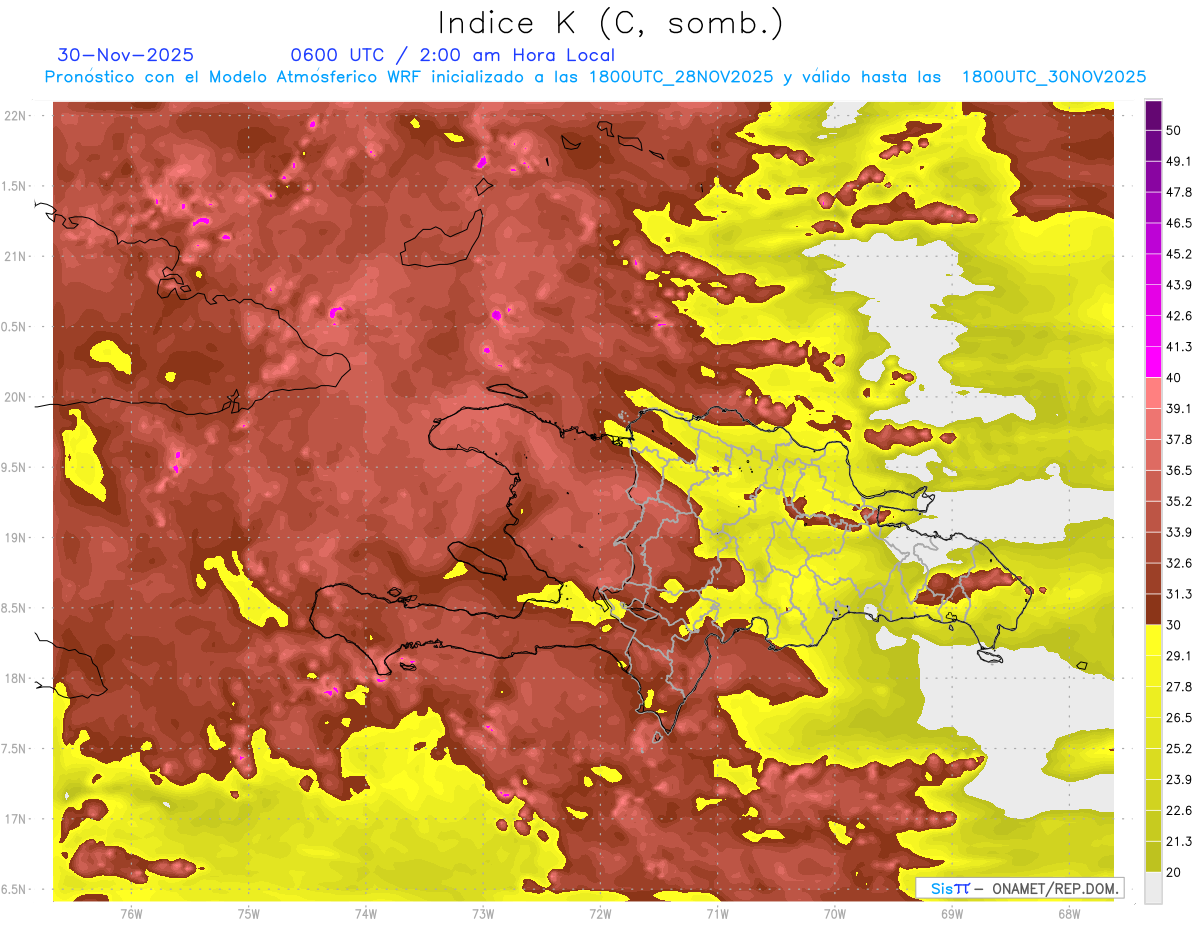1200x927 pixels.
Task: Select the date label '30-Nov-2025'
Action: pos(126,55)
